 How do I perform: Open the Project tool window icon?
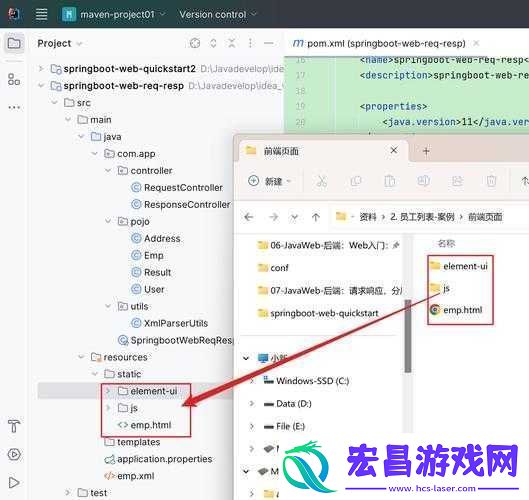(x=14, y=43)
